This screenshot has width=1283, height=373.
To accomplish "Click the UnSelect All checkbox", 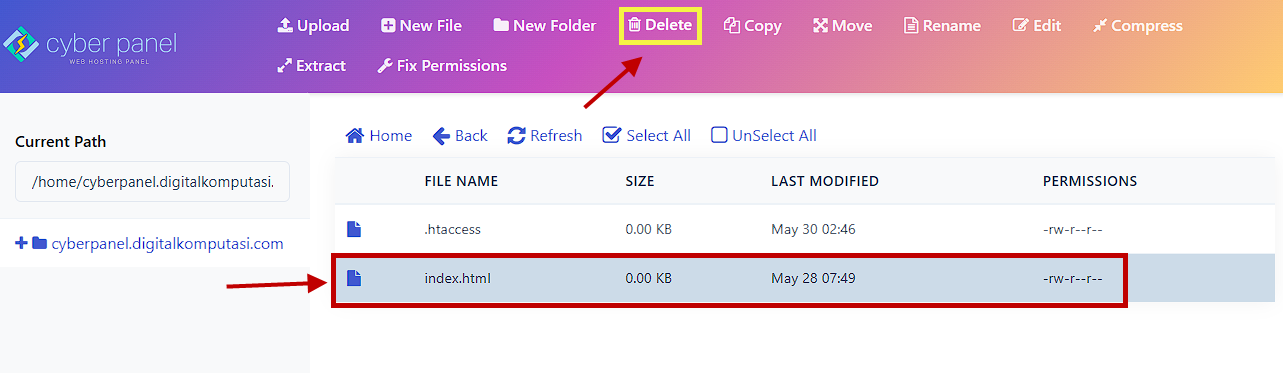I will 719,135.
